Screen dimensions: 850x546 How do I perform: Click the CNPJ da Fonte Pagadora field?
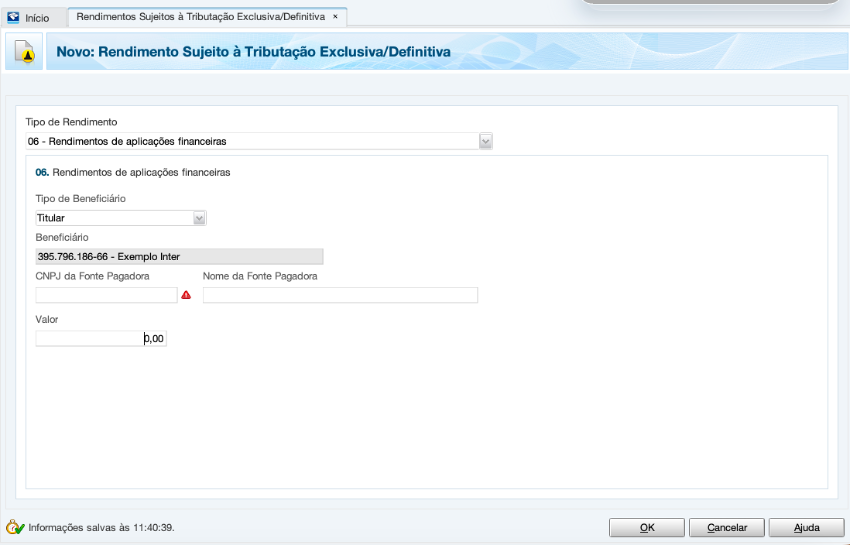106,295
